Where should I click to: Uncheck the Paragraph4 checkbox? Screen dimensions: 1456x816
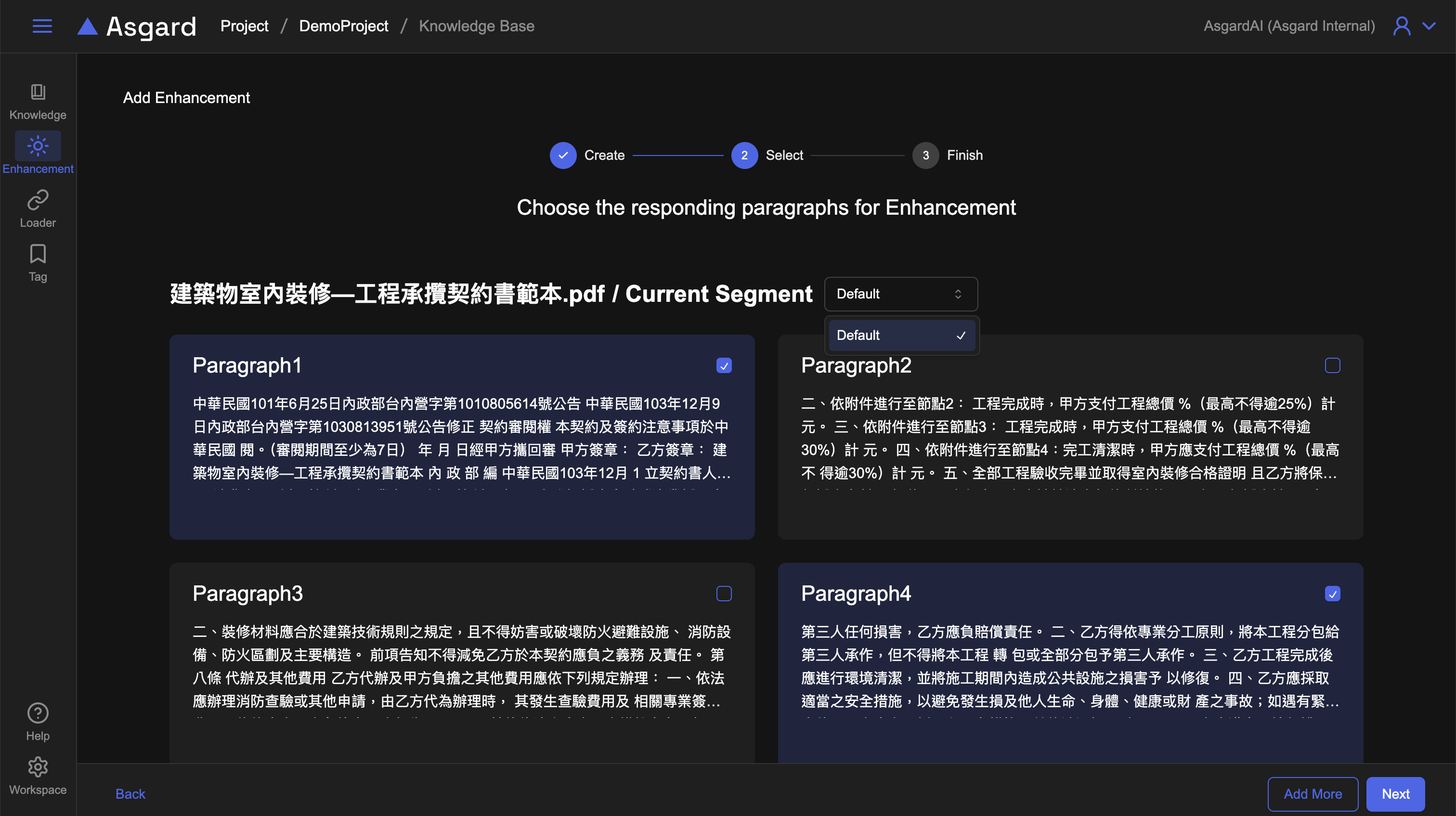tap(1332, 594)
